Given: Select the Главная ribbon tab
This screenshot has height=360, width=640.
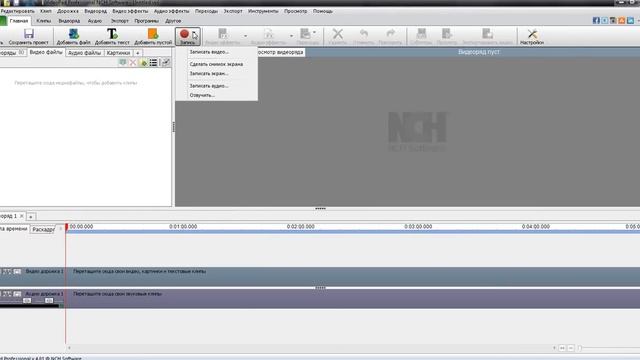Looking at the screenshot, I should pyautogui.click(x=19, y=21).
